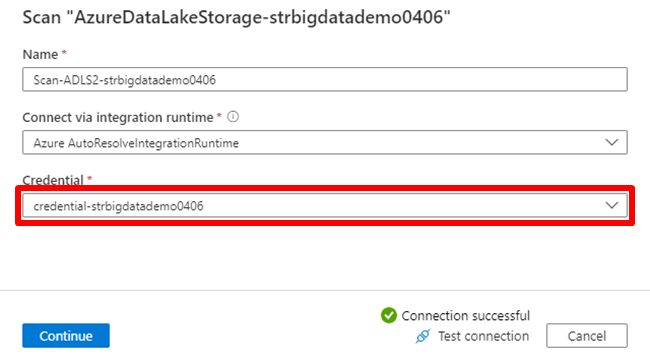Run Test connection link
The image size is (650, 363).
(483, 336)
